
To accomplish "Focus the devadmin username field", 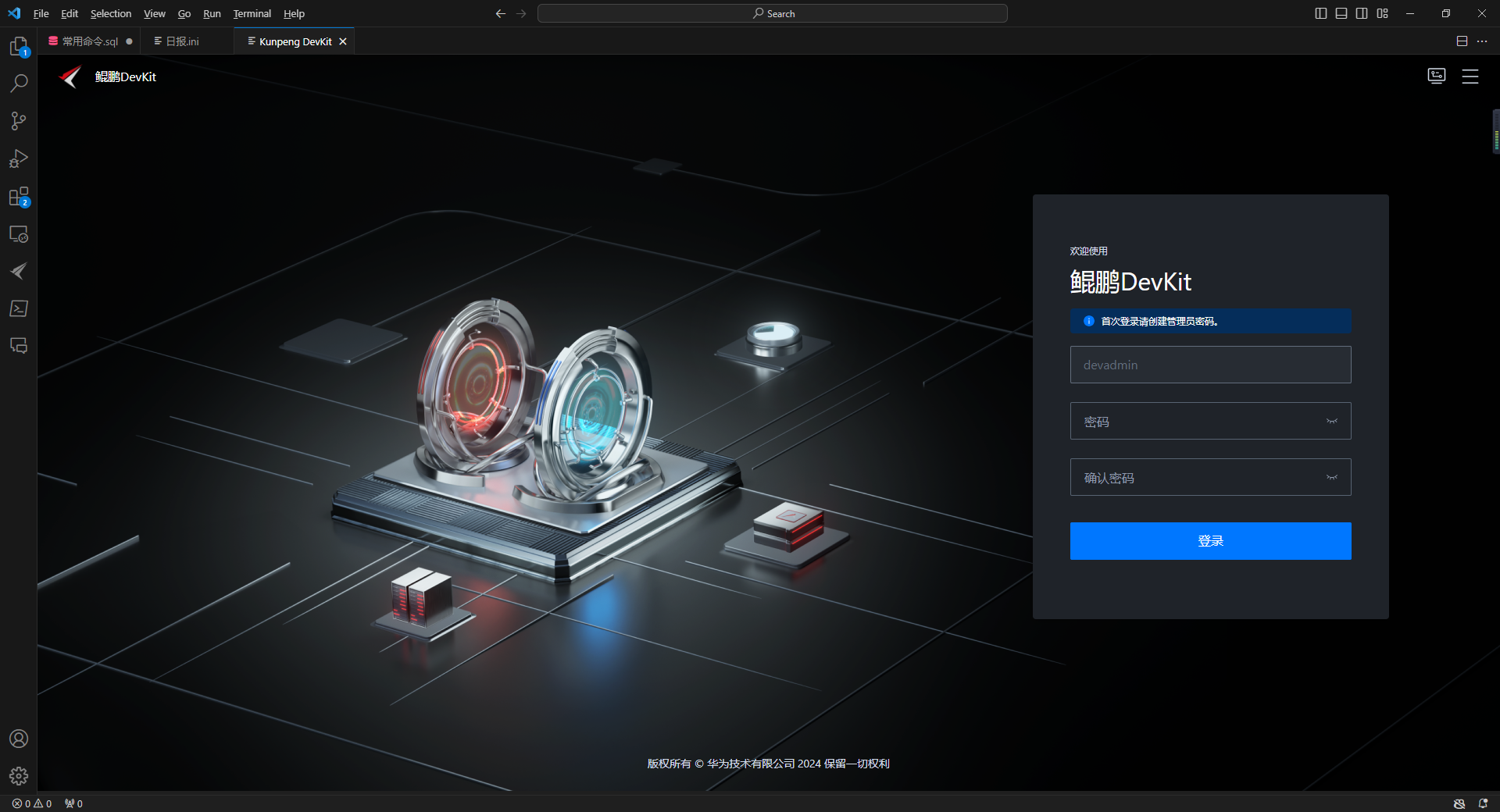I will (1211, 365).
